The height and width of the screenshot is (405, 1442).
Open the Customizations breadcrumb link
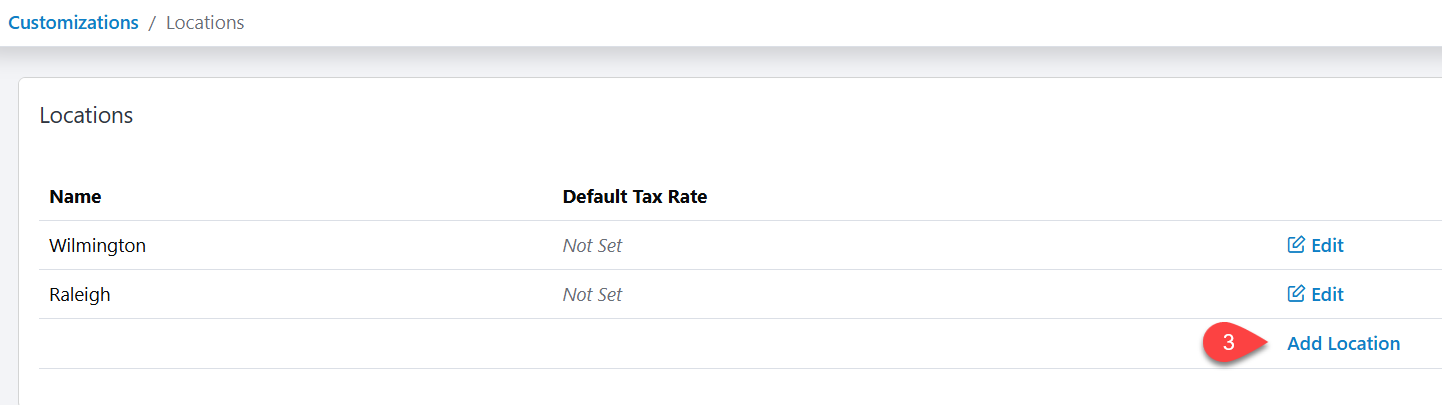(x=73, y=22)
